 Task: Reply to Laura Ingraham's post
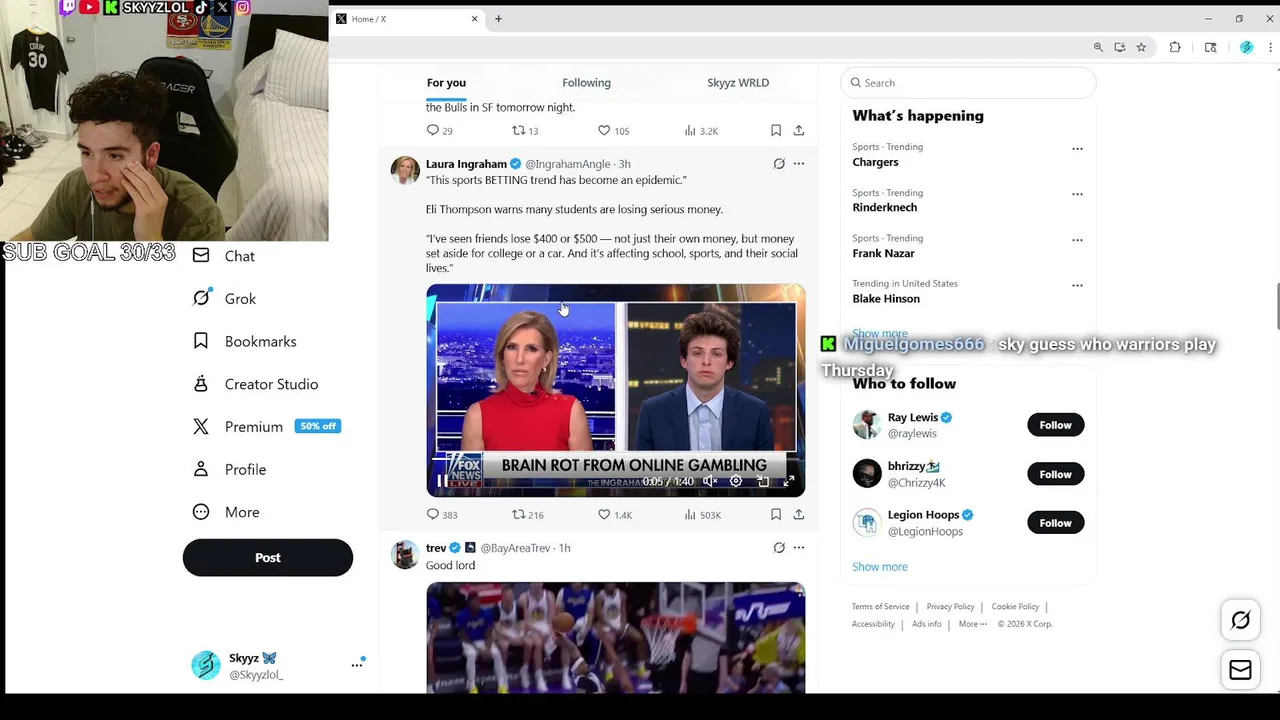pyautogui.click(x=441, y=515)
